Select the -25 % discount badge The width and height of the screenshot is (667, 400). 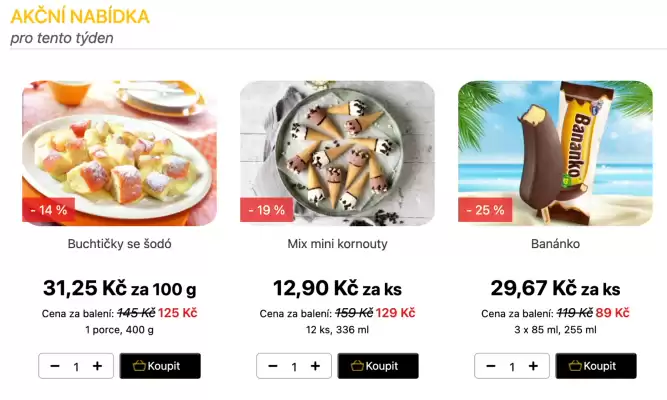coord(485,210)
